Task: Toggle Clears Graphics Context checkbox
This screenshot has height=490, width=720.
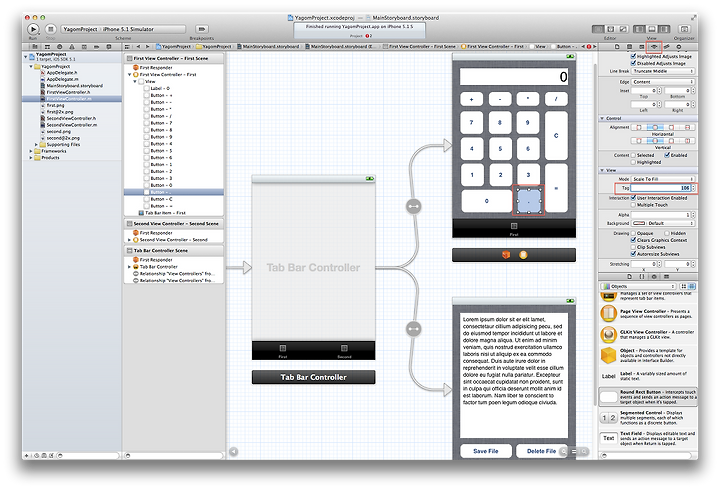Action: 634,240
